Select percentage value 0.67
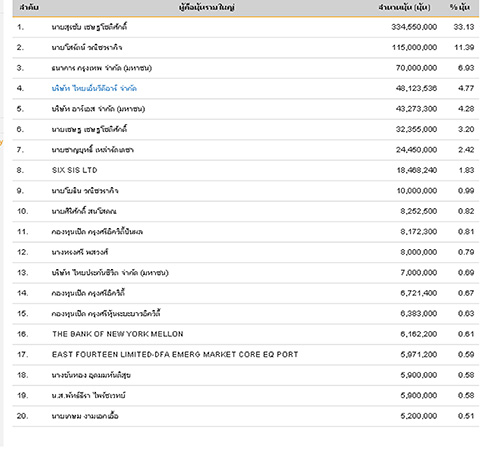The width and height of the screenshot is (500, 456). point(466,293)
